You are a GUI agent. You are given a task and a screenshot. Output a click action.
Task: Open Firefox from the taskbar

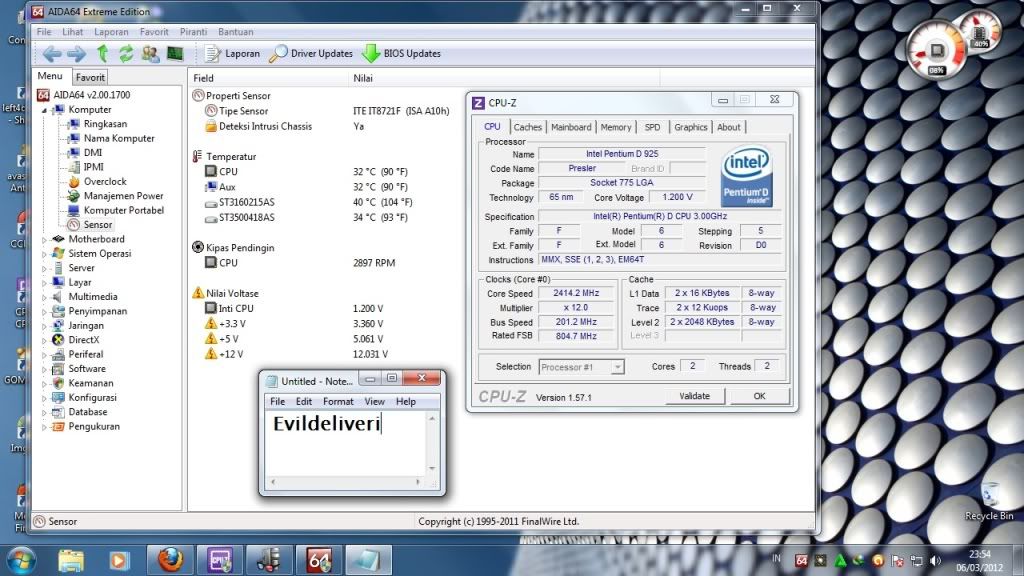point(170,560)
